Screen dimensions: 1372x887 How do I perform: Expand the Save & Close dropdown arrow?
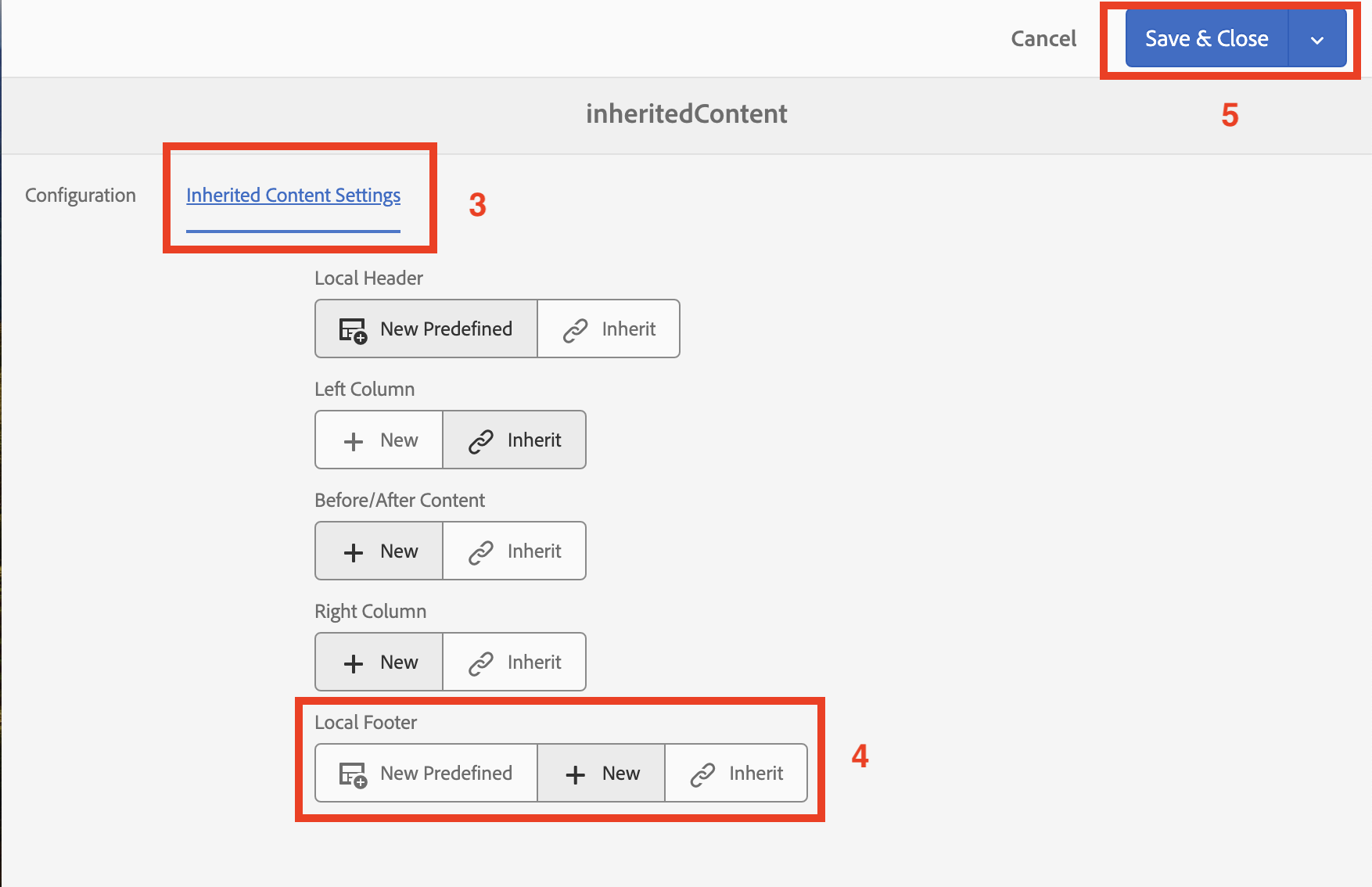(1317, 39)
